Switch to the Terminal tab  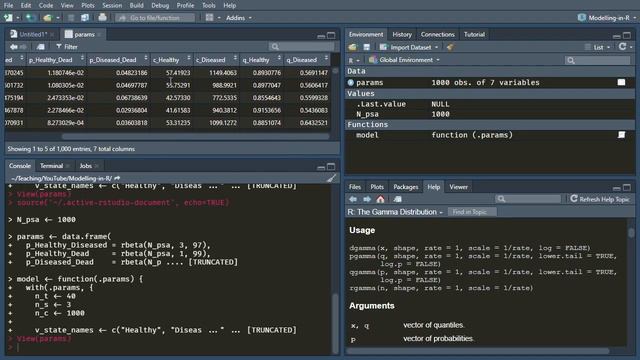coord(51,166)
